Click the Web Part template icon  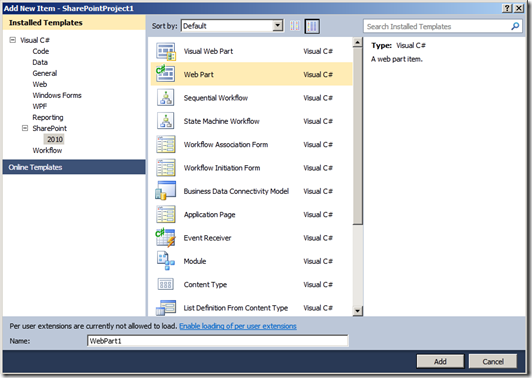[x=165, y=74]
